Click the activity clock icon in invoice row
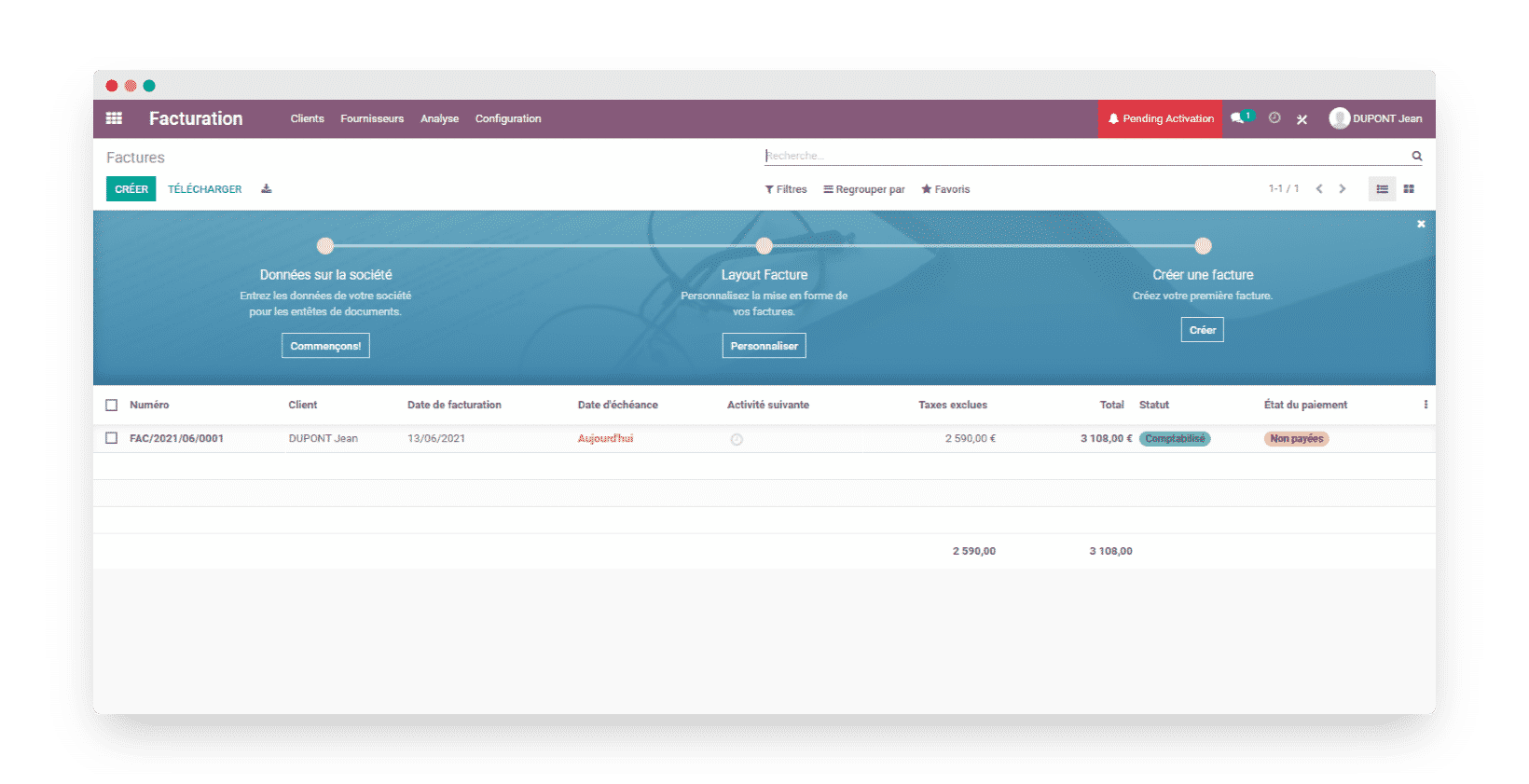Image resolution: width=1529 pixels, height=784 pixels. pyautogui.click(x=737, y=439)
